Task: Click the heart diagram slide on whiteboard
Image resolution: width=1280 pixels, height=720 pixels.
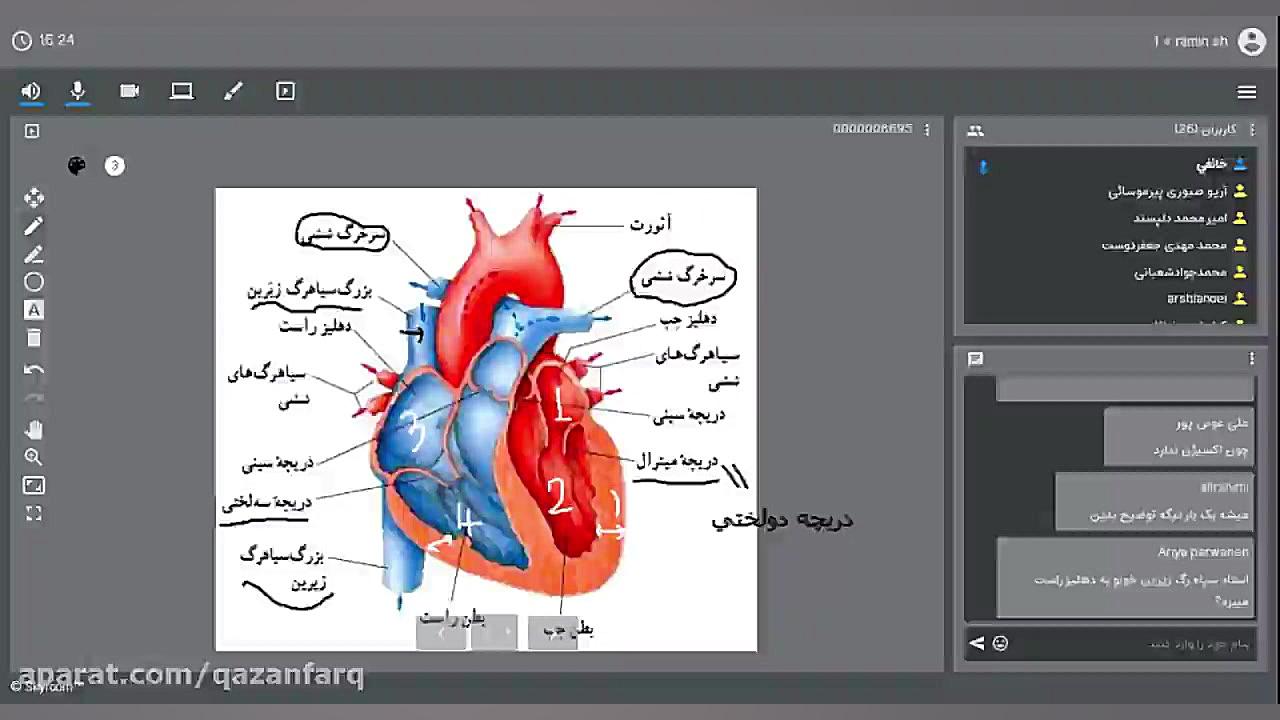Action: tap(486, 419)
